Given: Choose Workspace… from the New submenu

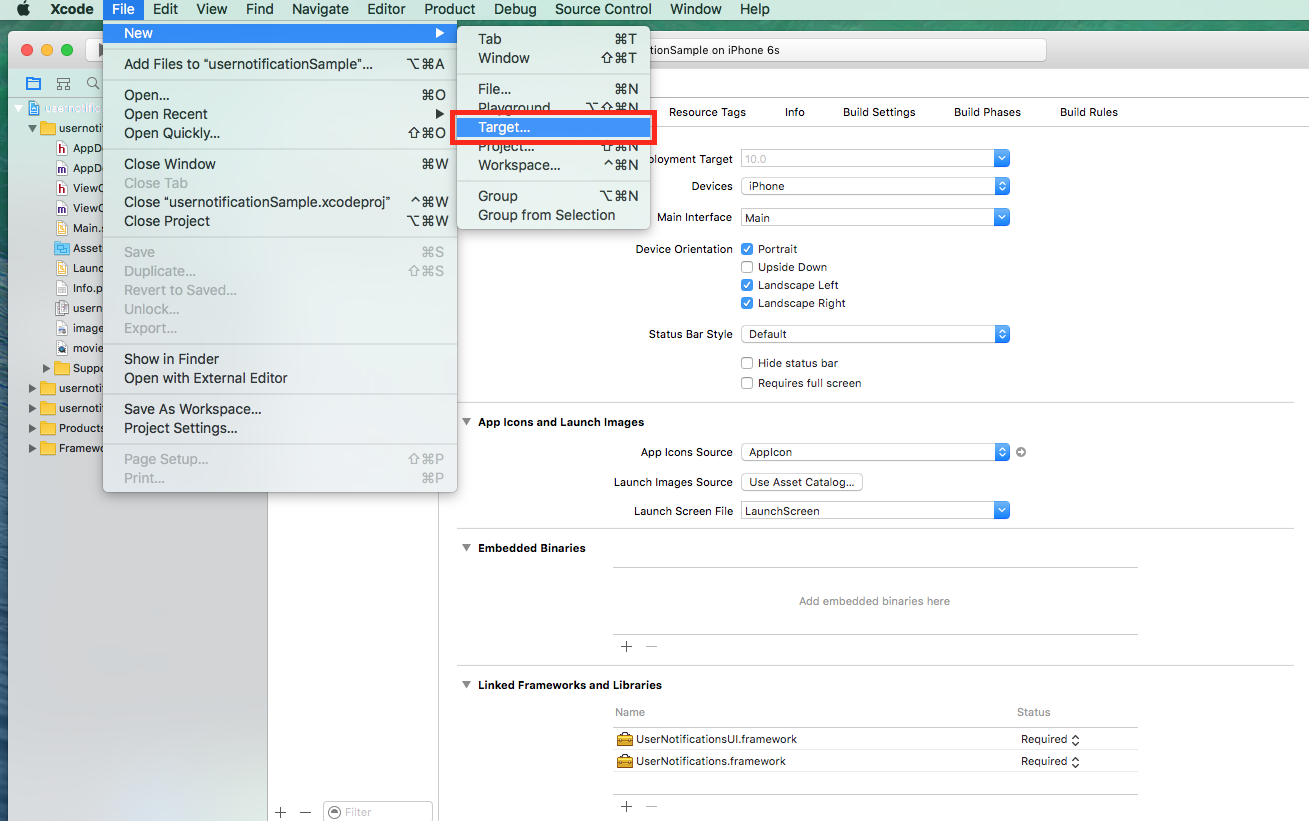Looking at the screenshot, I should pyautogui.click(x=553, y=165).
